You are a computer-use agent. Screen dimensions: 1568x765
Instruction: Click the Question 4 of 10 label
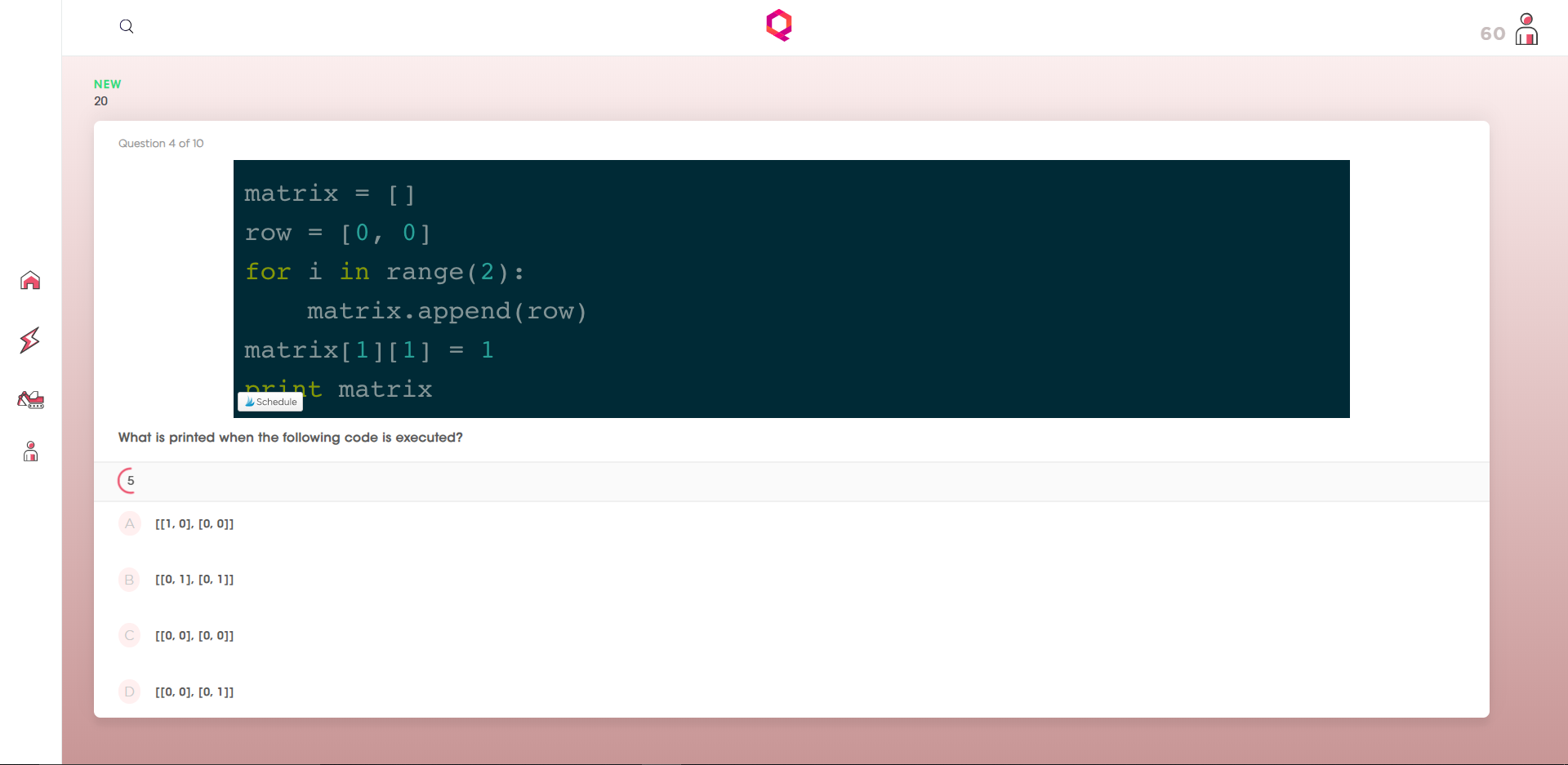(x=161, y=143)
